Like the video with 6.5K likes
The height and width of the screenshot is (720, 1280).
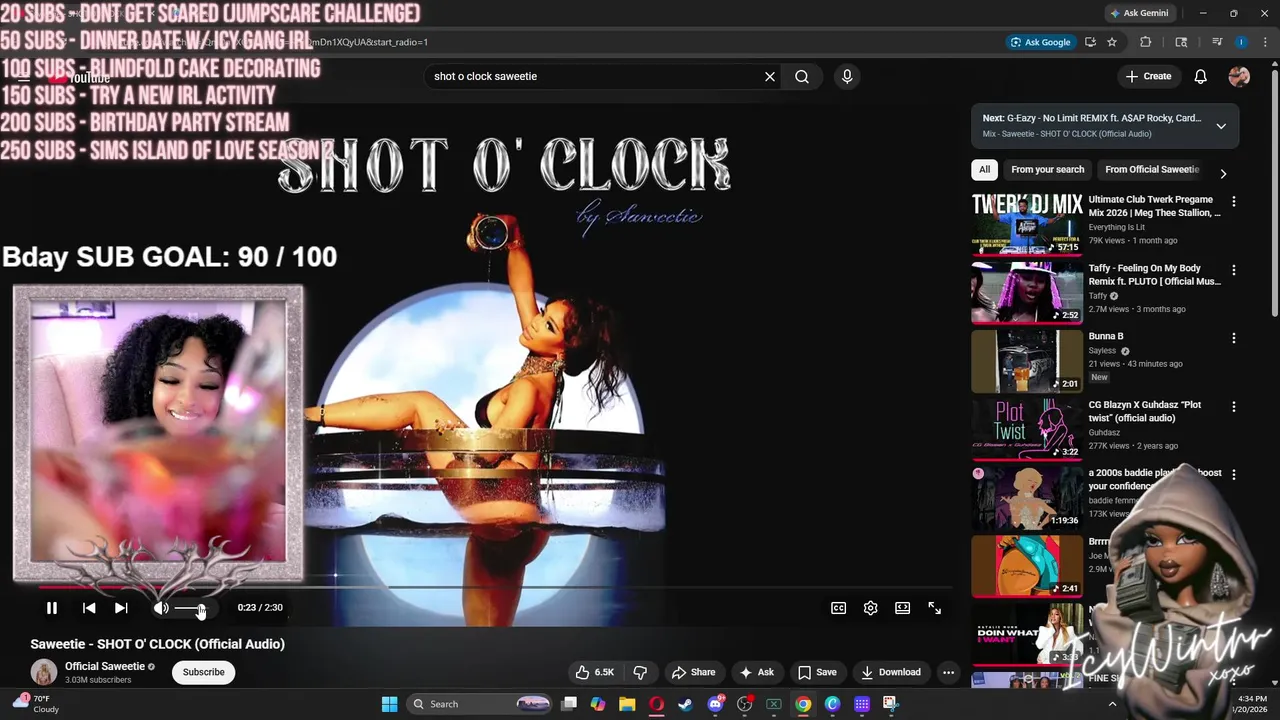click(x=594, y=672)
